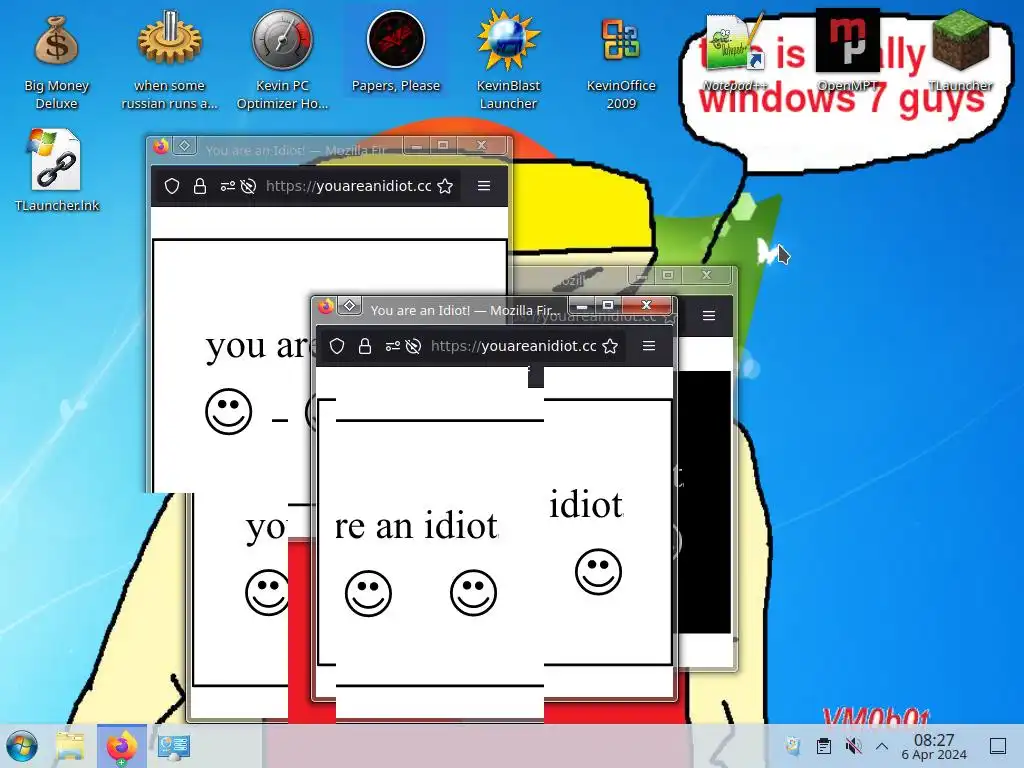Expand hidden system tray icons arrow
Screen dimensions: 1024x768
tap(882, 746)
